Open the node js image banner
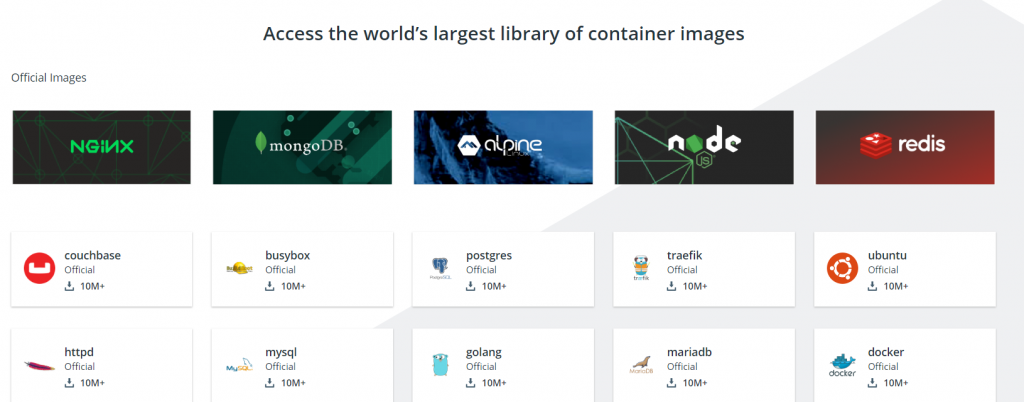This screenshot has width=1024, height=402. 704,147
